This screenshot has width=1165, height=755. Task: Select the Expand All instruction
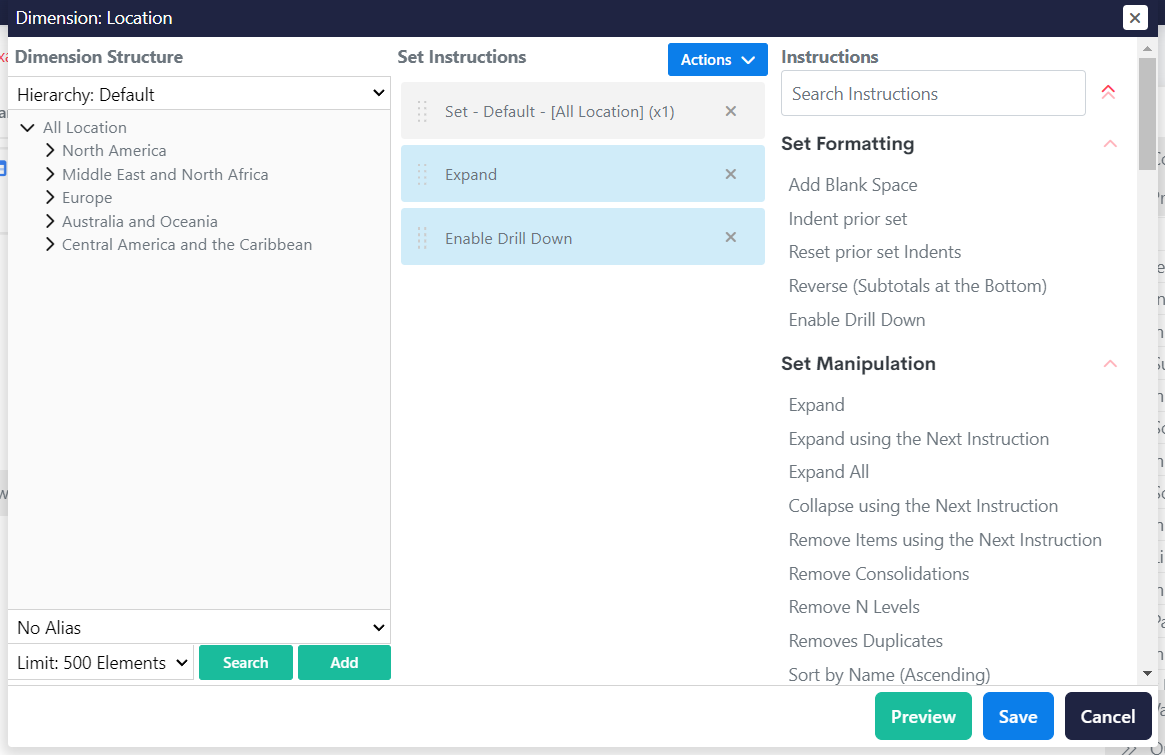(x=828, y=472)
